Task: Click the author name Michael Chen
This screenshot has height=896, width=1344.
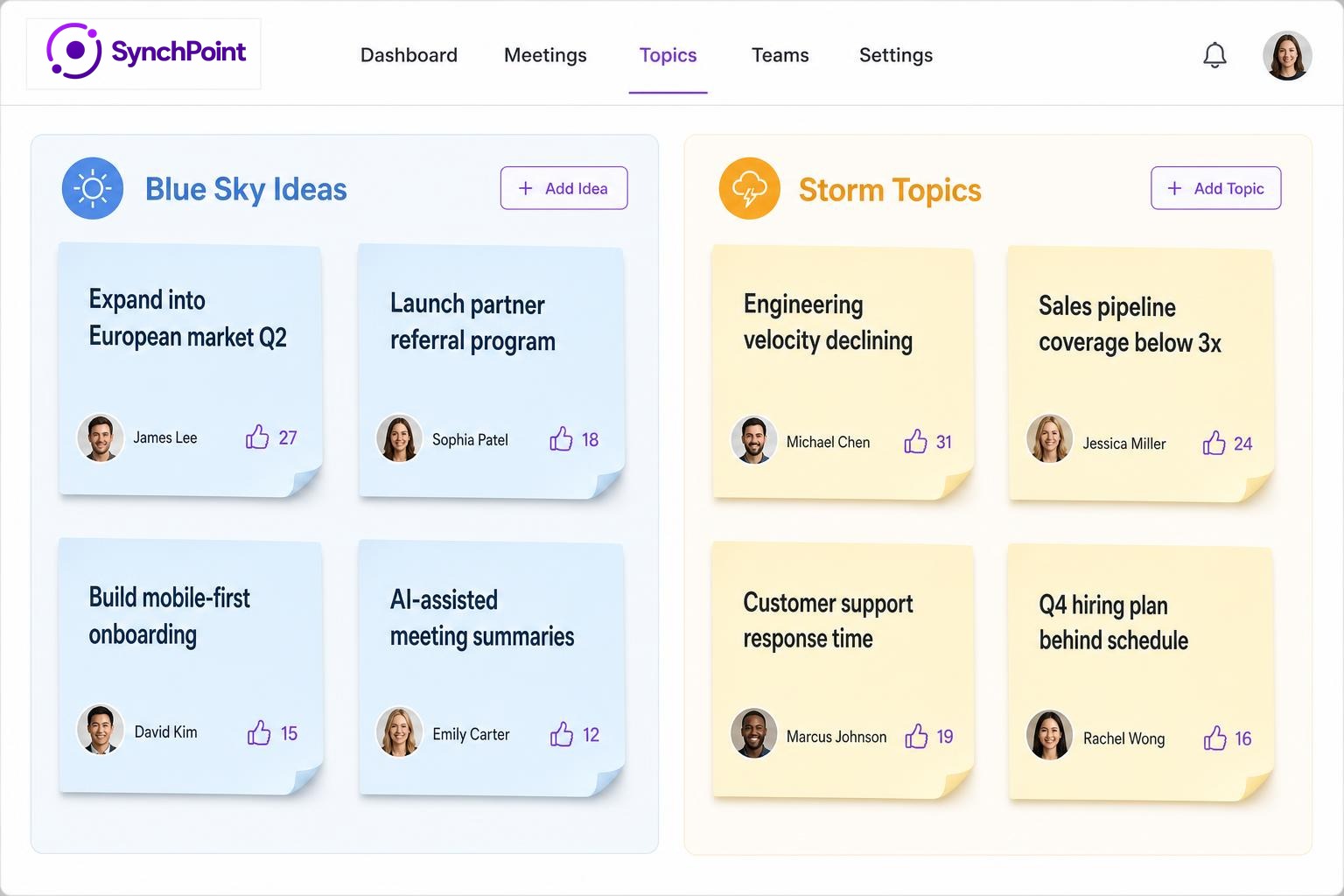Action: 828,442
